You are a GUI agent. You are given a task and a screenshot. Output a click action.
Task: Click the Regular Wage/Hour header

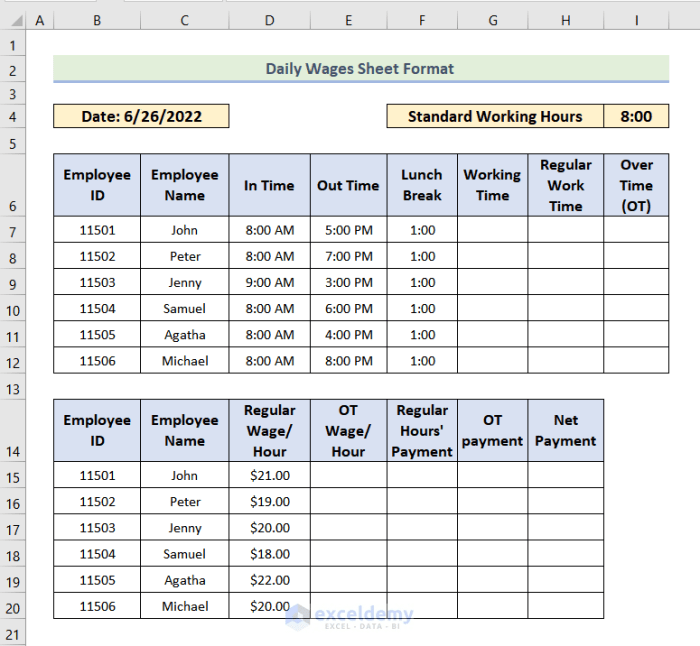269,431
